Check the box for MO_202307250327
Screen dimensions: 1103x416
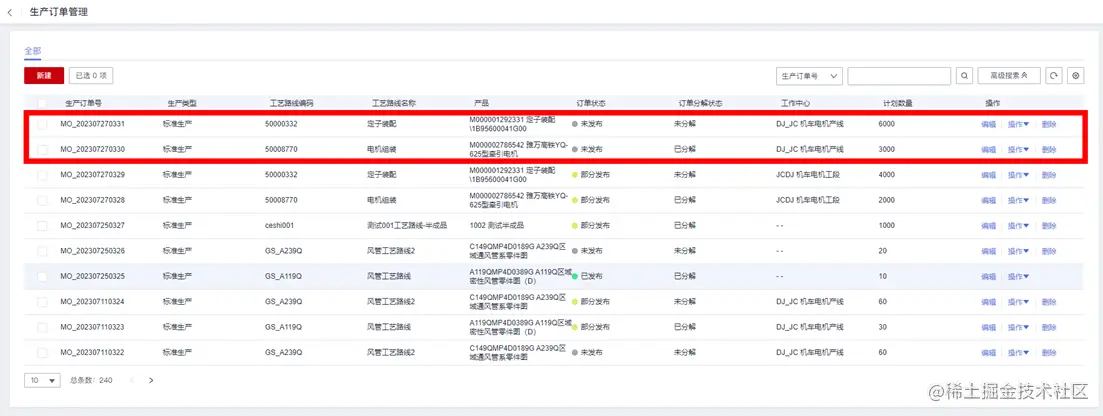pyautogui.click(x=42, y=225)
